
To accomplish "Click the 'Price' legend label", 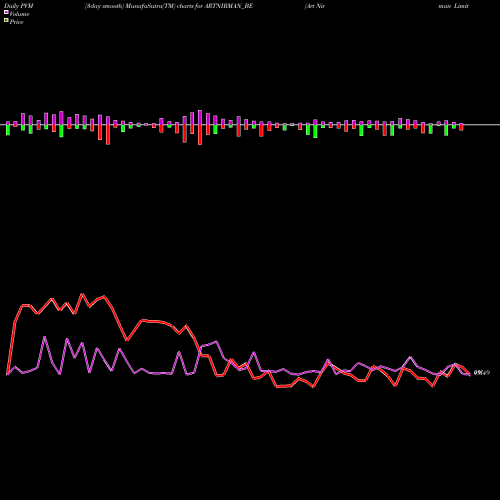I will point(16,22).
